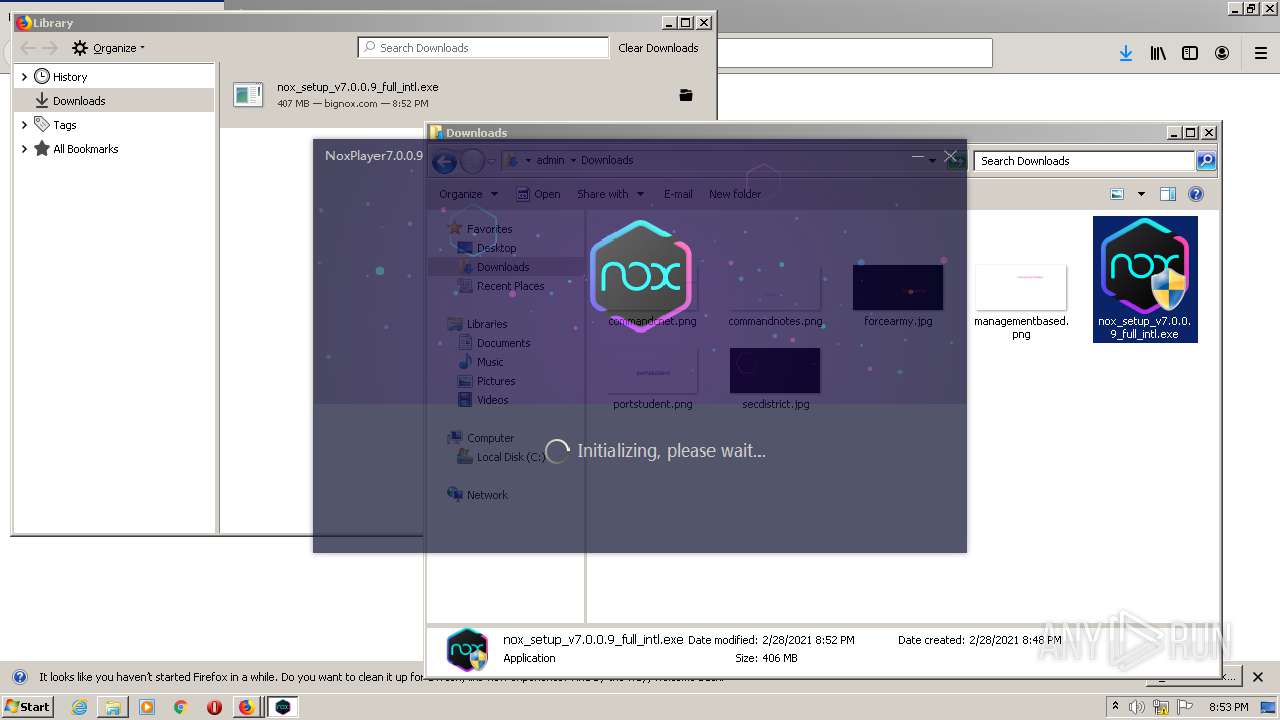Open the Firefox account icon
The image size is (1280, 720).
[1222, 54]
